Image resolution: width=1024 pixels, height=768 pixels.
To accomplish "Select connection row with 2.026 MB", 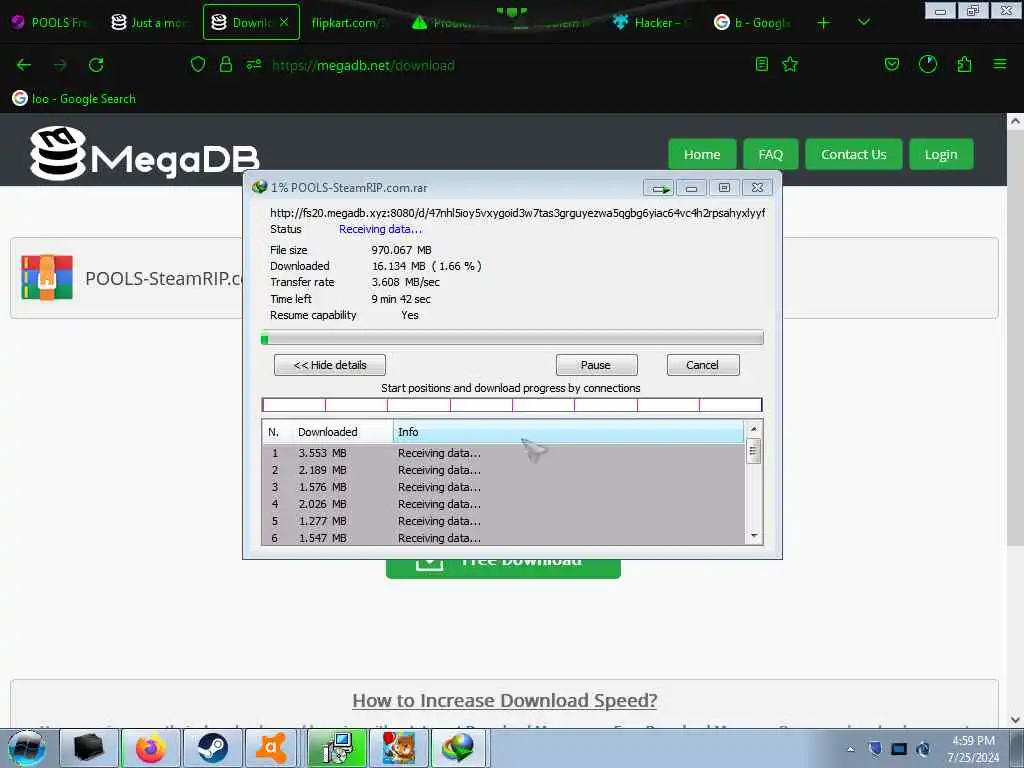I will click(x=503, y=504).
